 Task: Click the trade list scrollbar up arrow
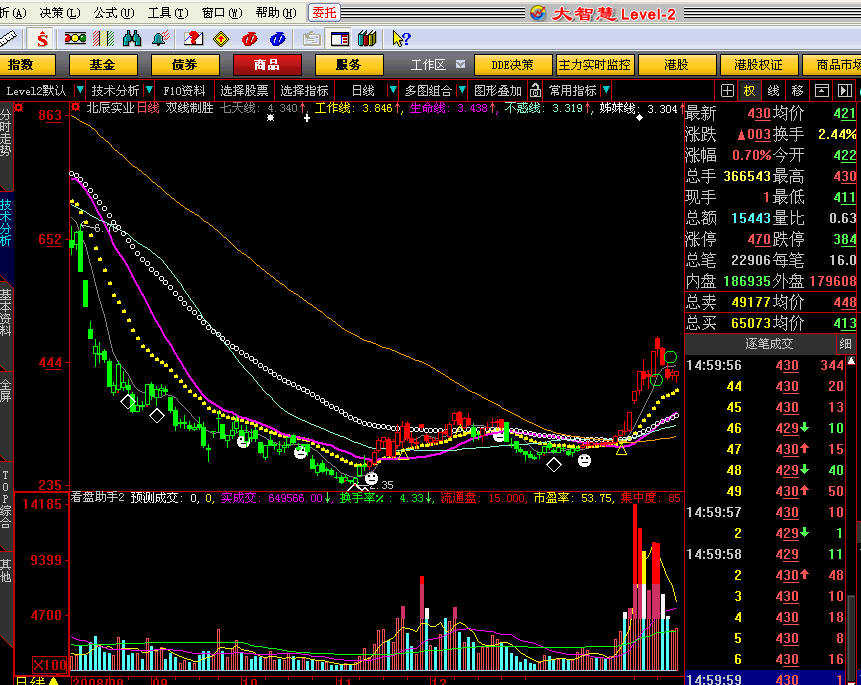pyautogui.click(x=852, y=361)
